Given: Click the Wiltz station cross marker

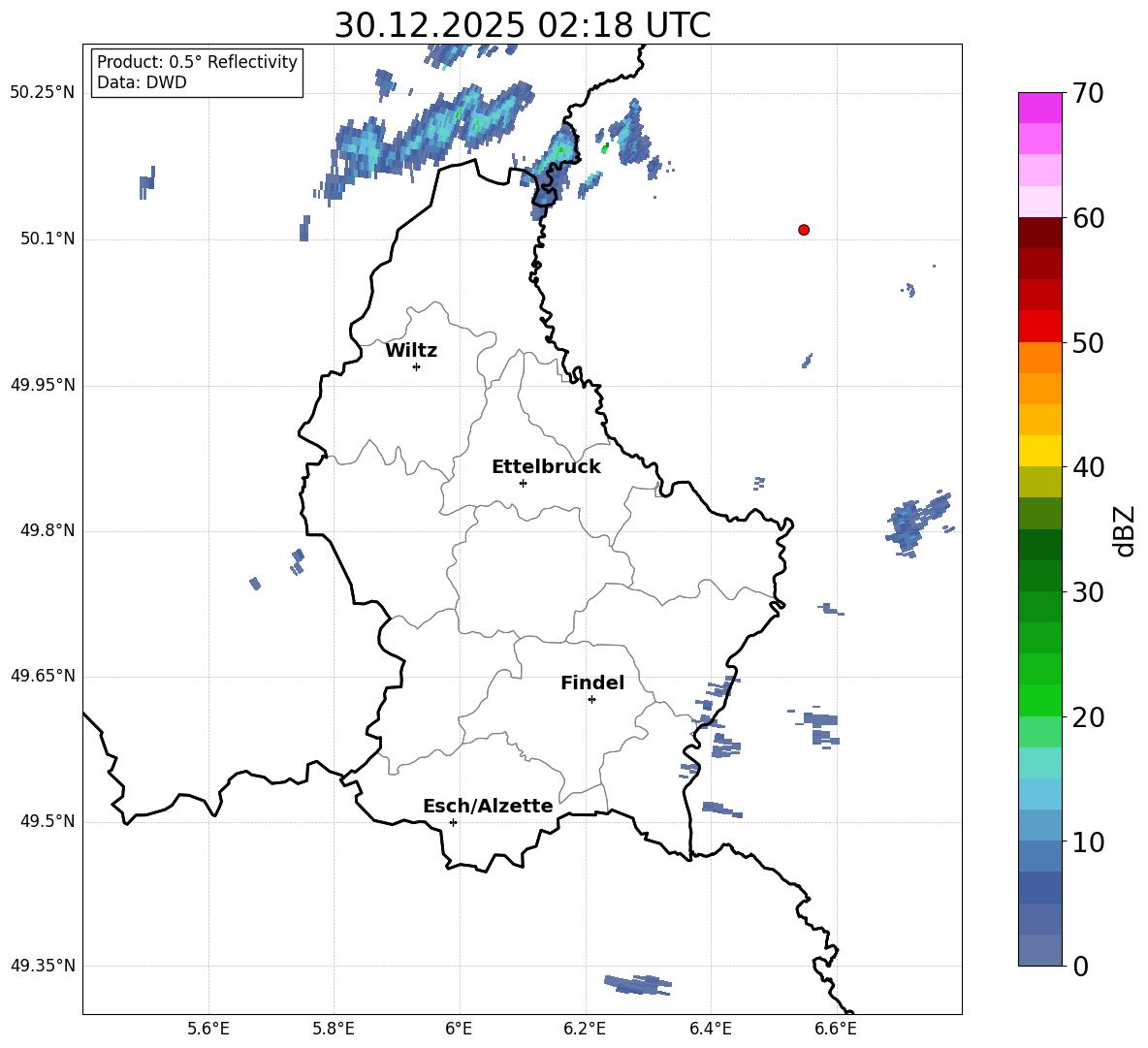Looking at the screenshot, I should 417,366.
